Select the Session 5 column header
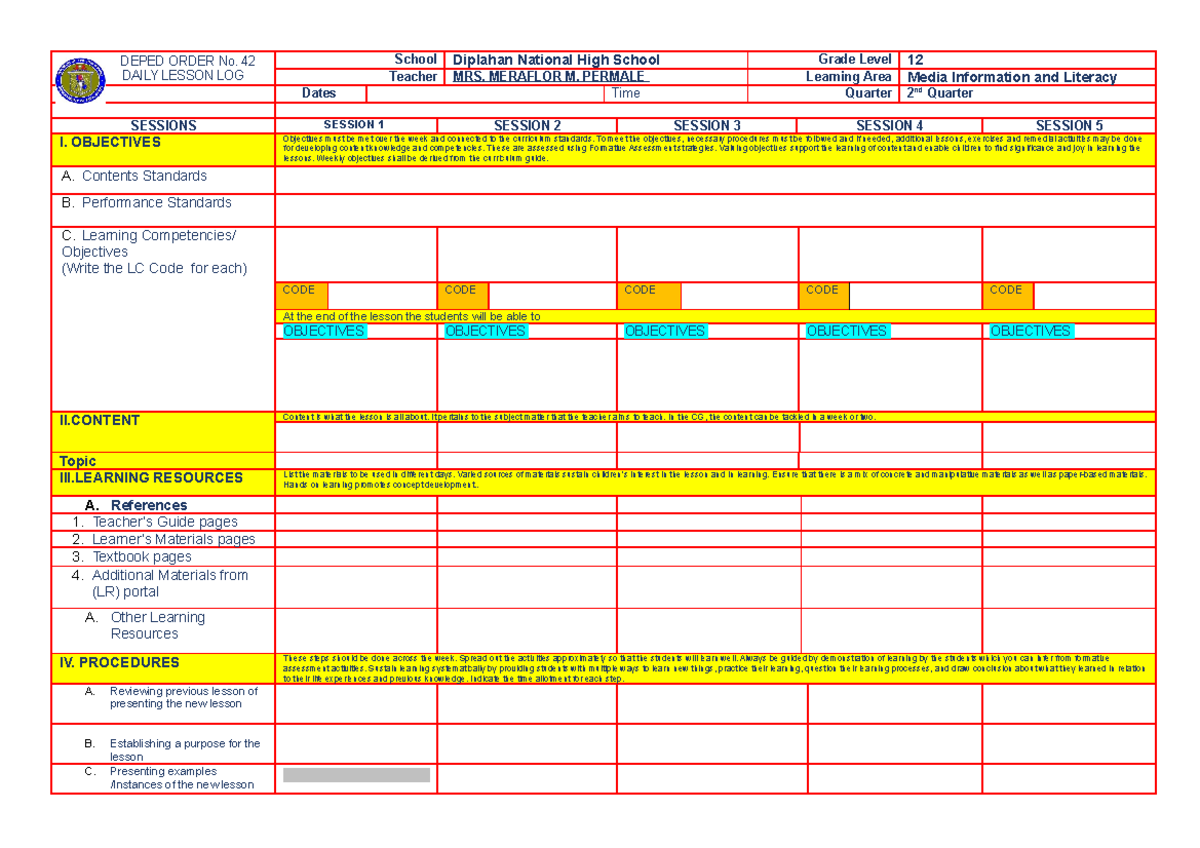 pos(1068,125)
